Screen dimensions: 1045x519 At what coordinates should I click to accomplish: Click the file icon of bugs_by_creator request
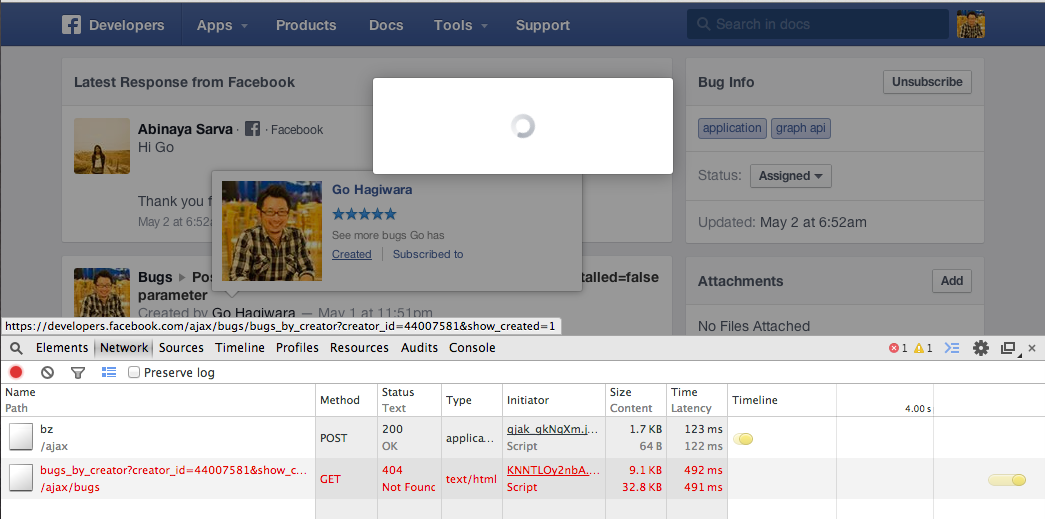21,478
